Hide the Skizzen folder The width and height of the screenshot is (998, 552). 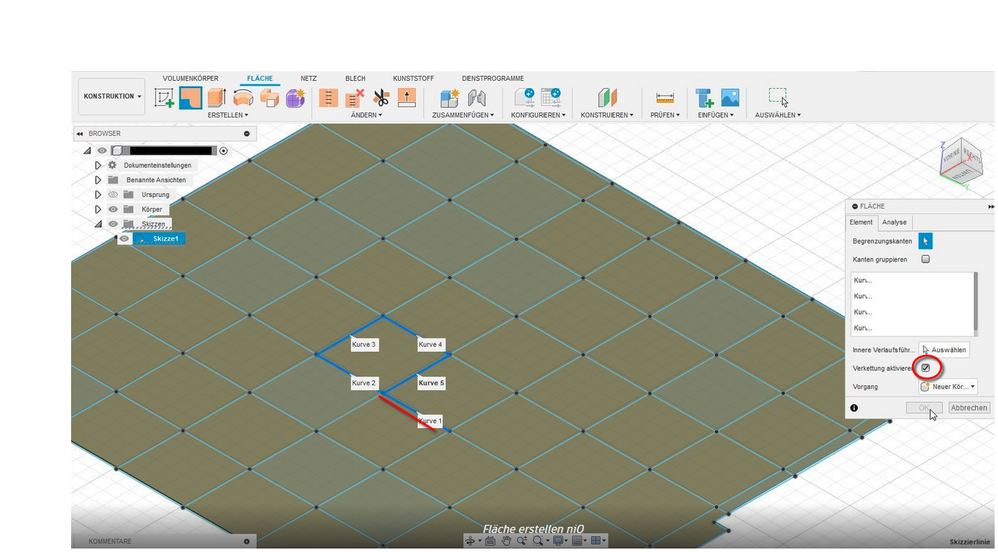click(x=113, y=223)
